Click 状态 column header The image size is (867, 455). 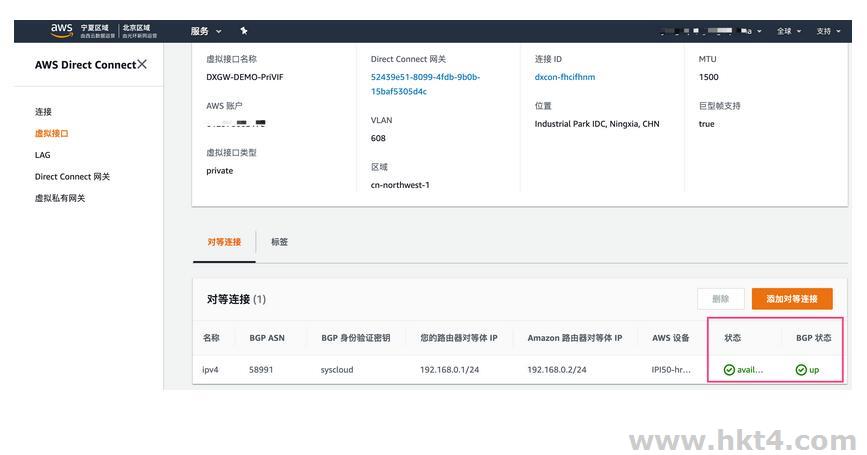pyautogui.click(x=733, y=338)
